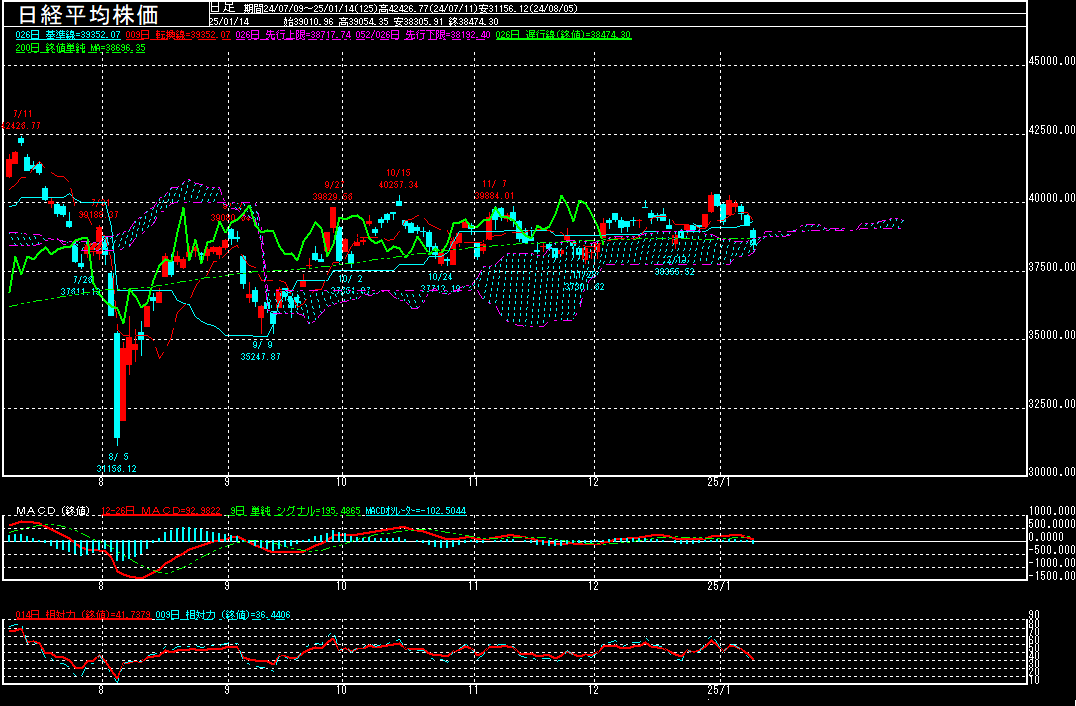Click the 12 month label on price chart
The width and height of the screenshot is (1076, 706).
[594, 482]
